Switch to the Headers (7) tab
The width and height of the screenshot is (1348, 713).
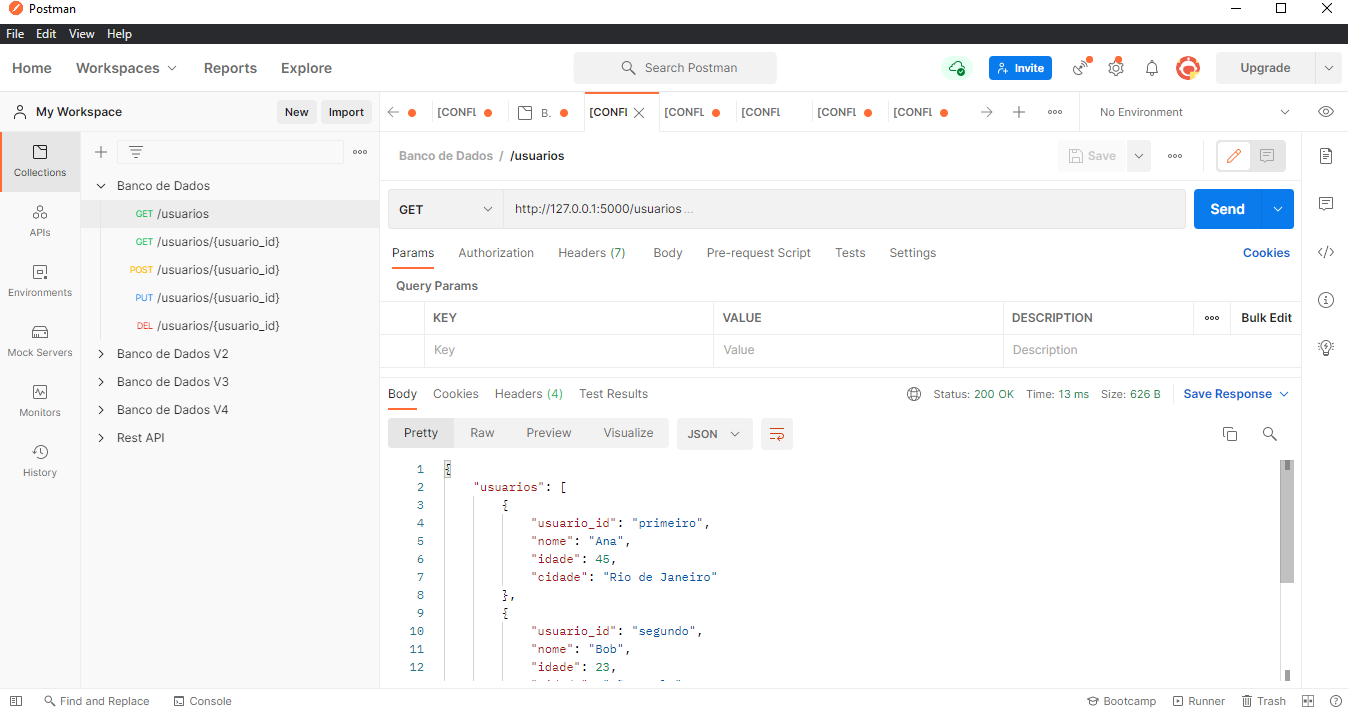pyautogui.click(x=591, y=252)
